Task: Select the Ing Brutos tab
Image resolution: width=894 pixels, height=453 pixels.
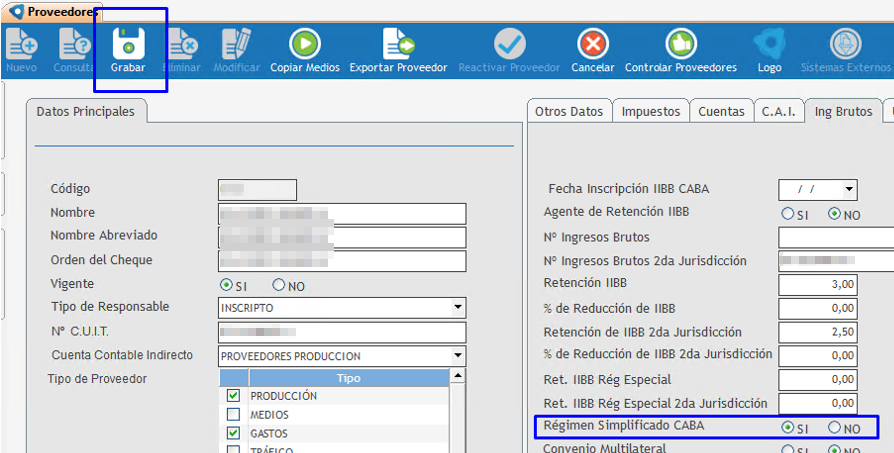Action: coord(843,111)
